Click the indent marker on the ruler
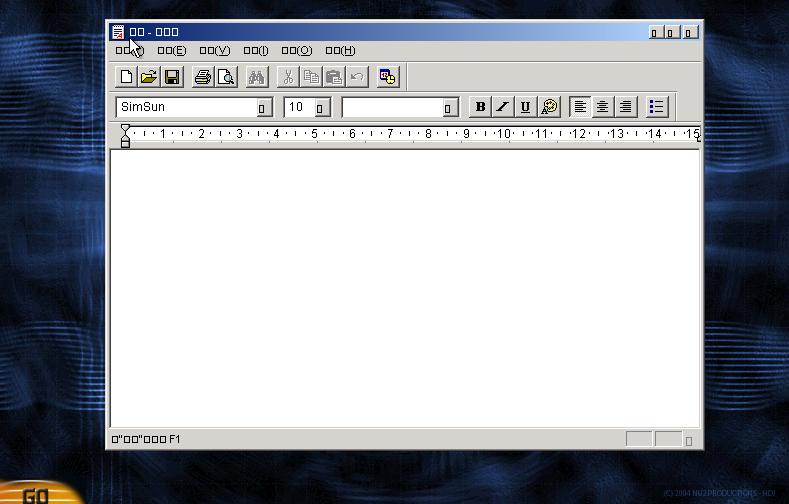 [x=125, y=136]
